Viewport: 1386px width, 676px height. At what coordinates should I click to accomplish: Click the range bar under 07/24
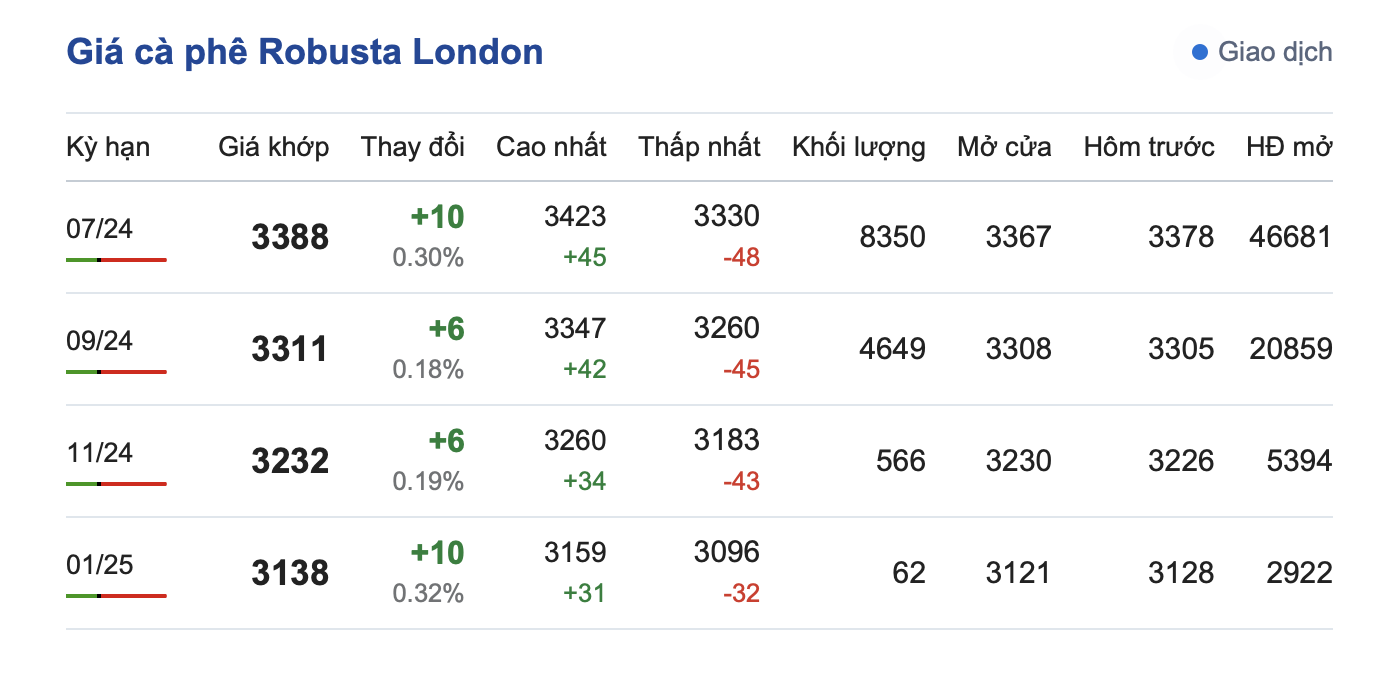[116, 260]
